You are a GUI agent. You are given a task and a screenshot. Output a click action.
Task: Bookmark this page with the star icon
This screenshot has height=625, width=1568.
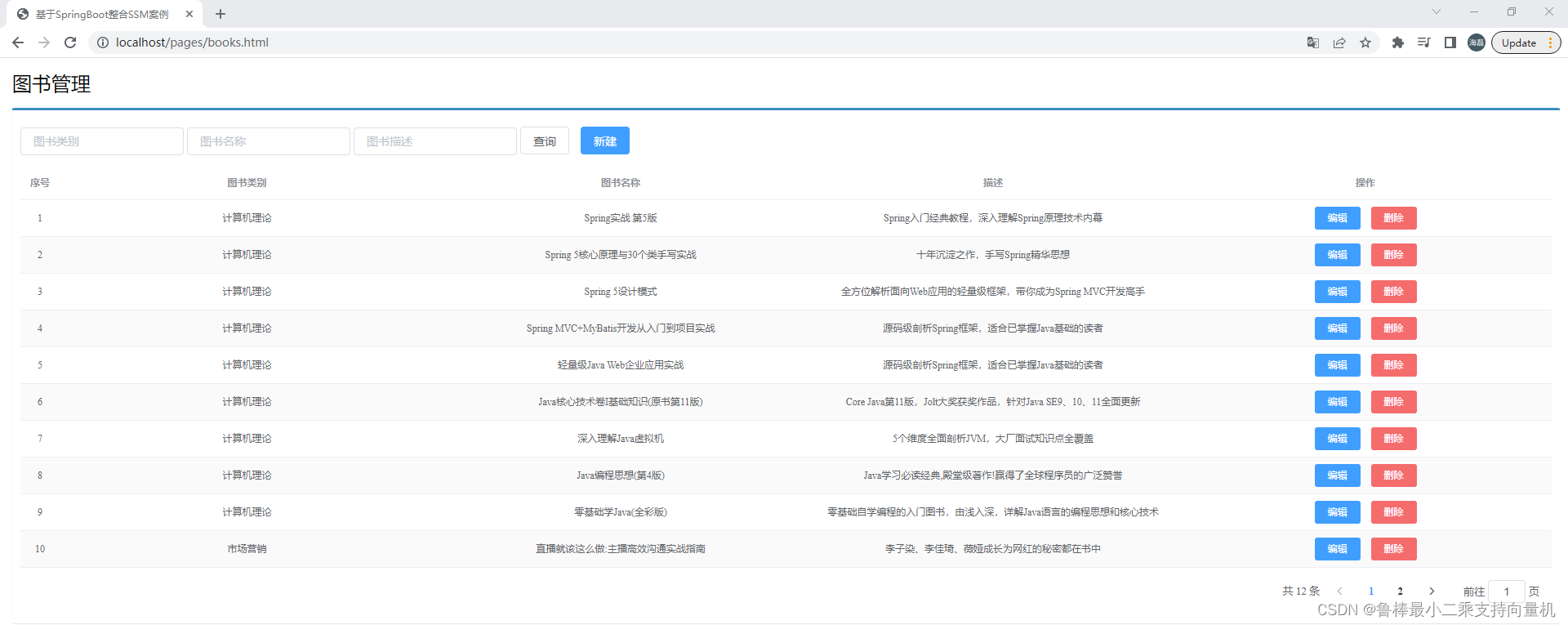1365,42
